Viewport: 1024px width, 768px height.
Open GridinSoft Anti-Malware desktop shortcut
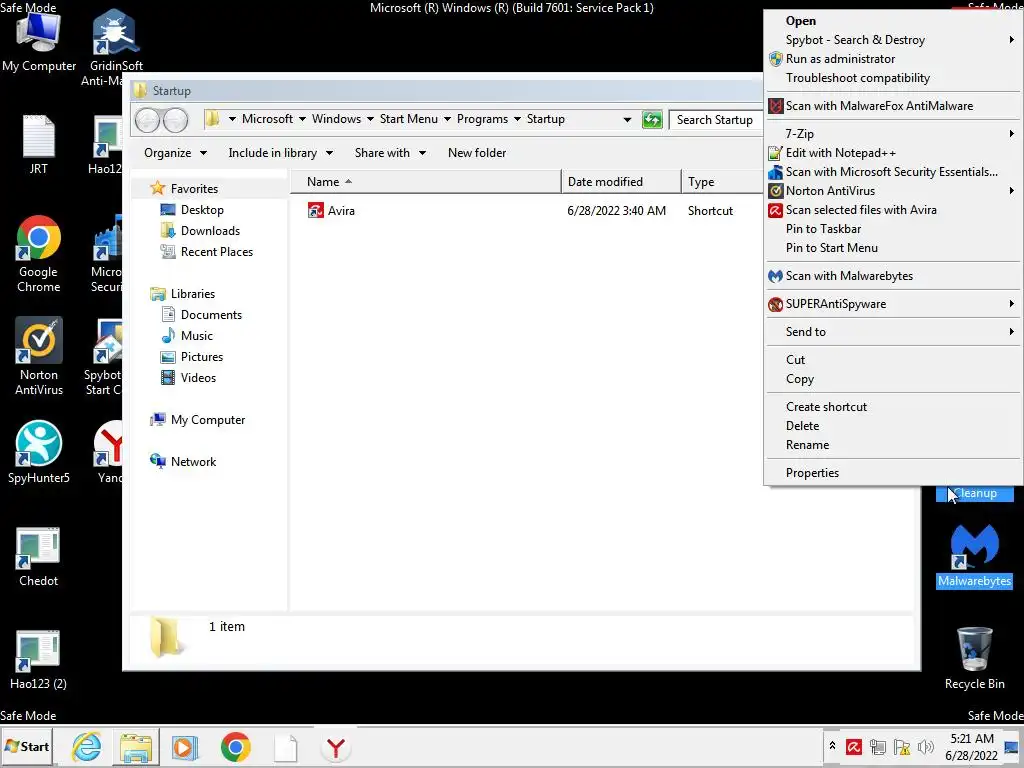[x=116, y=47]
